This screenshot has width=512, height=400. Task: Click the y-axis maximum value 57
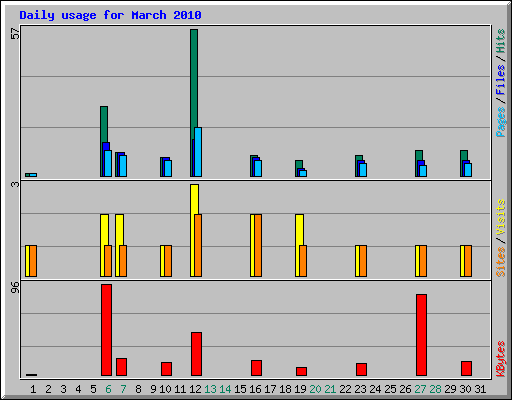tap(15, 33)
